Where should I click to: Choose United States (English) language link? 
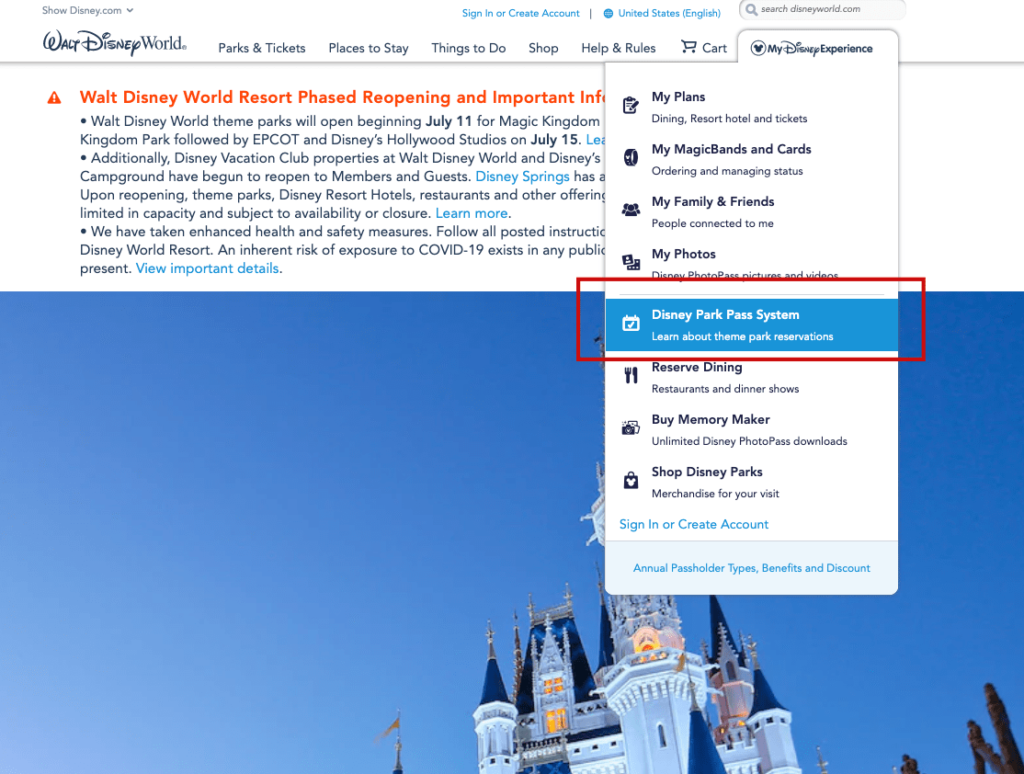[x=669, y=13]
